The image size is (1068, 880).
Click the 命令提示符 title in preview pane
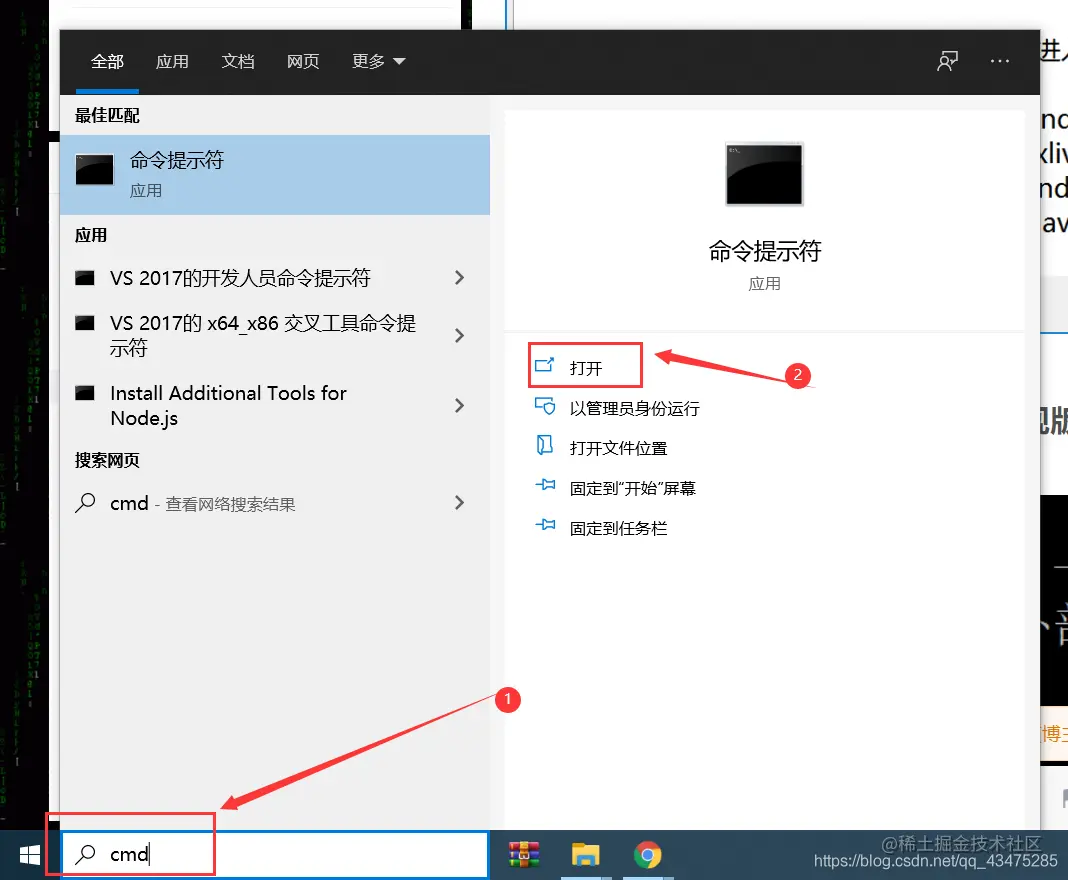click(764, 251)
